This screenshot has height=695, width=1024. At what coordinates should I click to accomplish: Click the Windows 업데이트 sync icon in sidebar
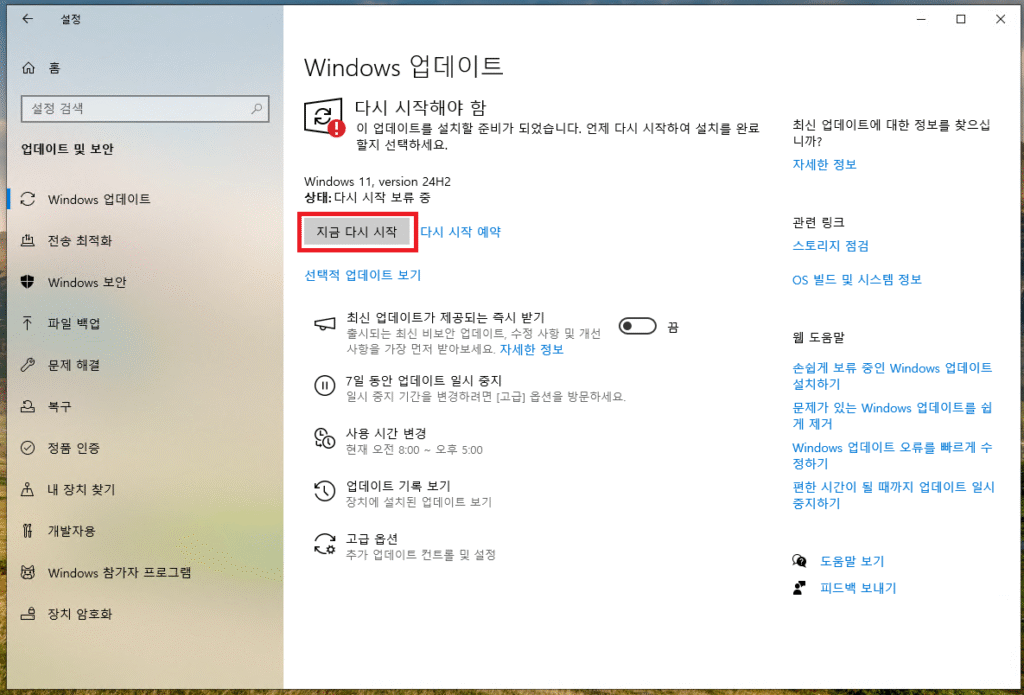(x=27, y=199)
